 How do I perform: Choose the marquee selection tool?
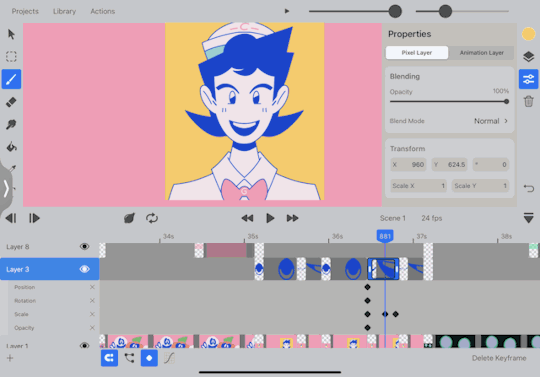pos(11,56)
